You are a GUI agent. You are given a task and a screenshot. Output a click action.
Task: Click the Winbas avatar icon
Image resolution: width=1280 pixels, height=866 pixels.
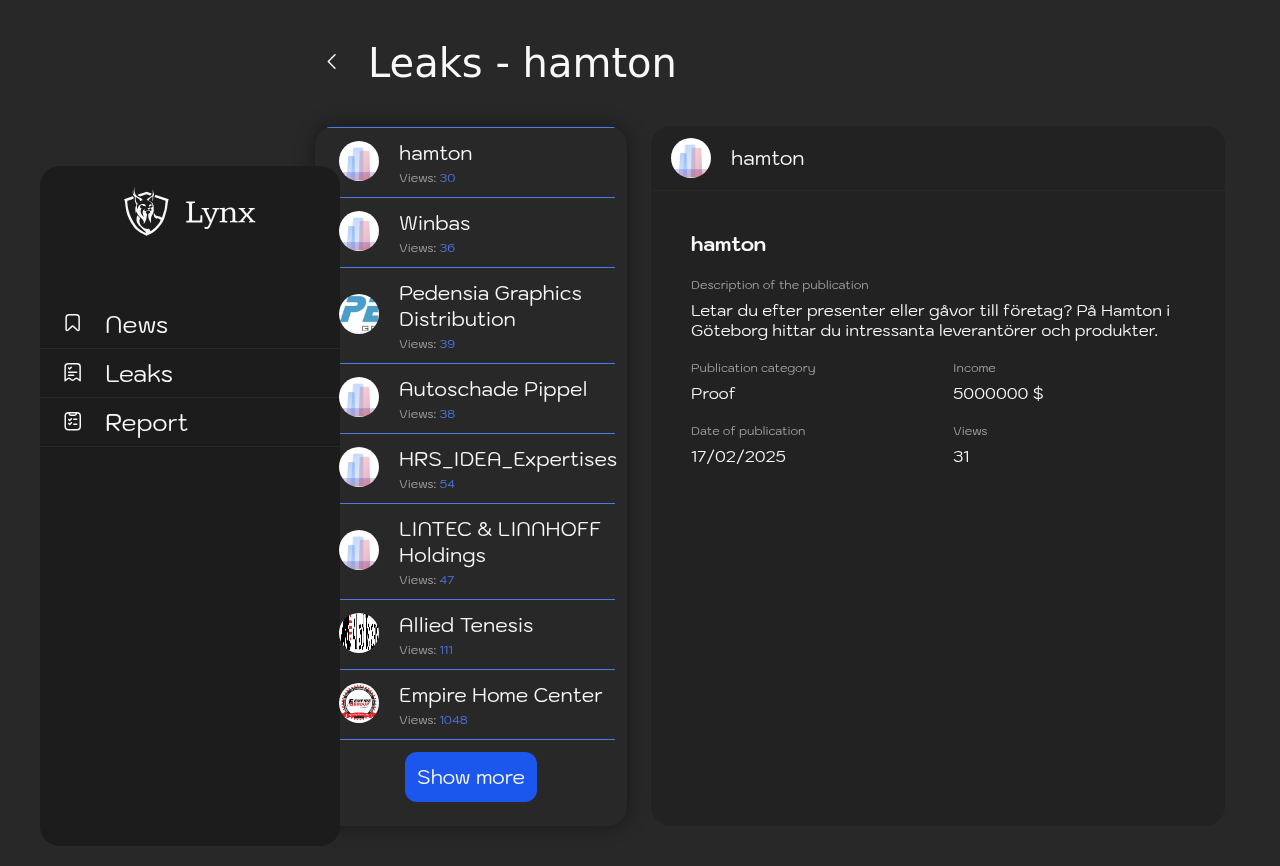click(359, 231)
